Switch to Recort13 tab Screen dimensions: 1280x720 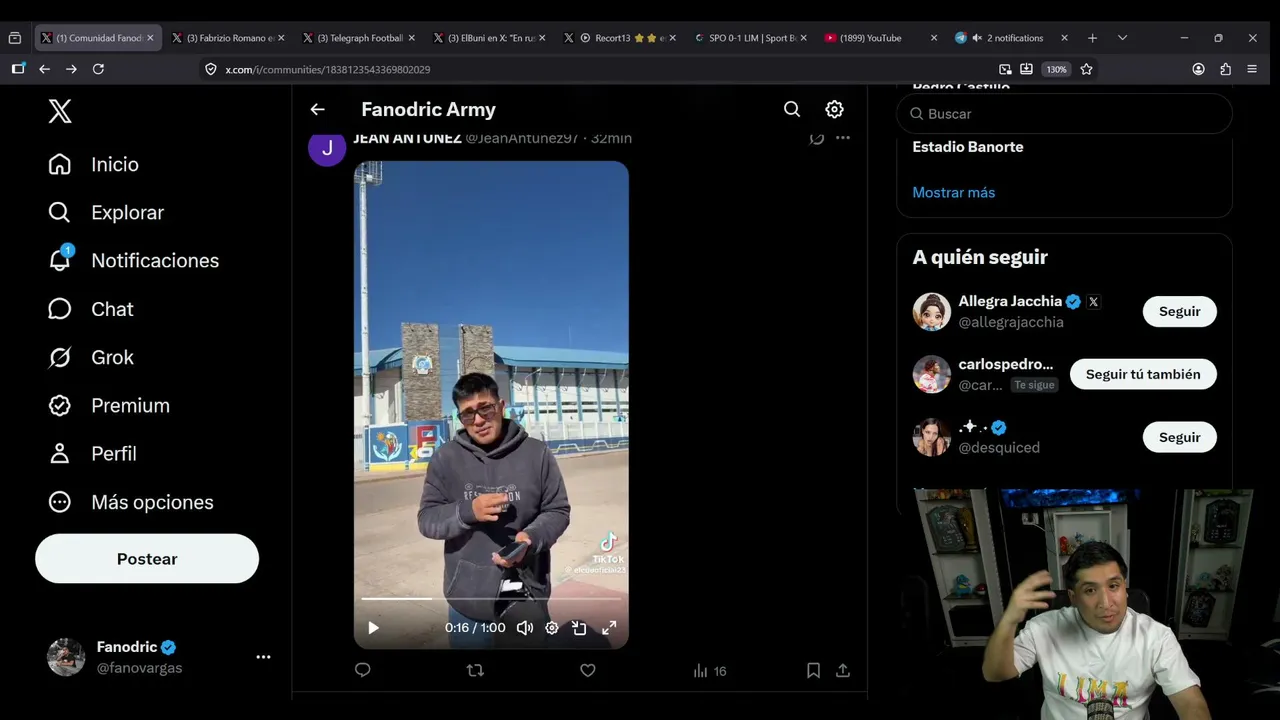pyautogui.click(x=620, y=38)
